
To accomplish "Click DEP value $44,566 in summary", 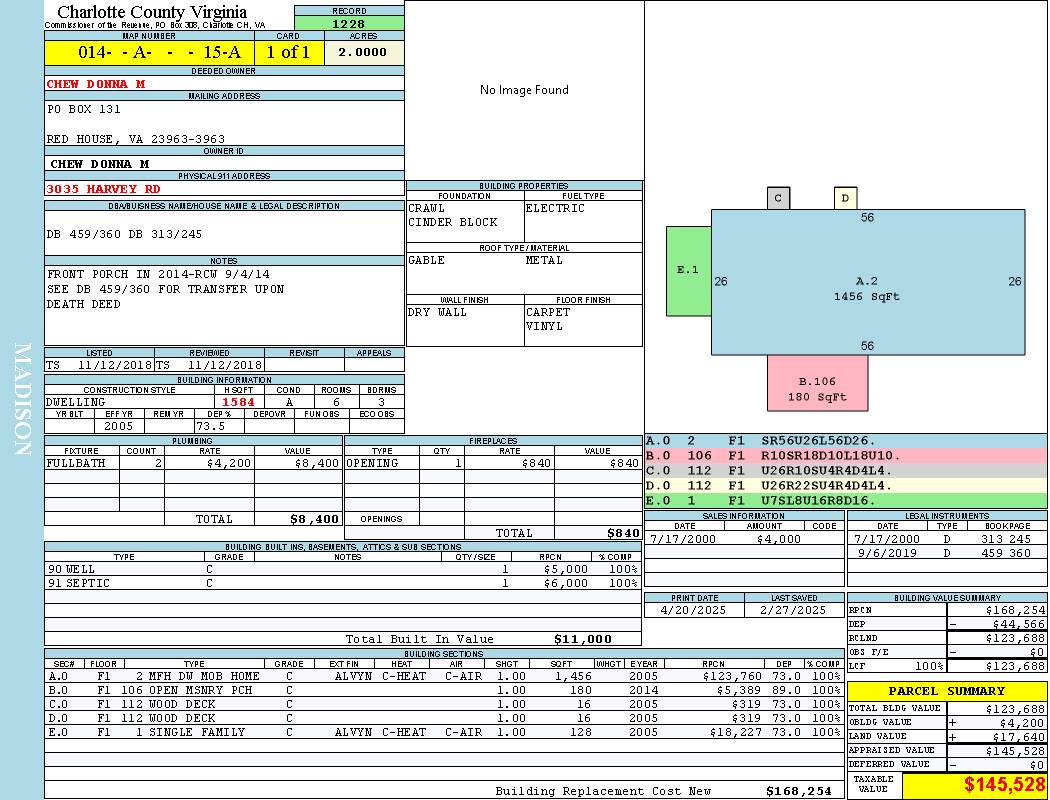I will [1019, 625].
